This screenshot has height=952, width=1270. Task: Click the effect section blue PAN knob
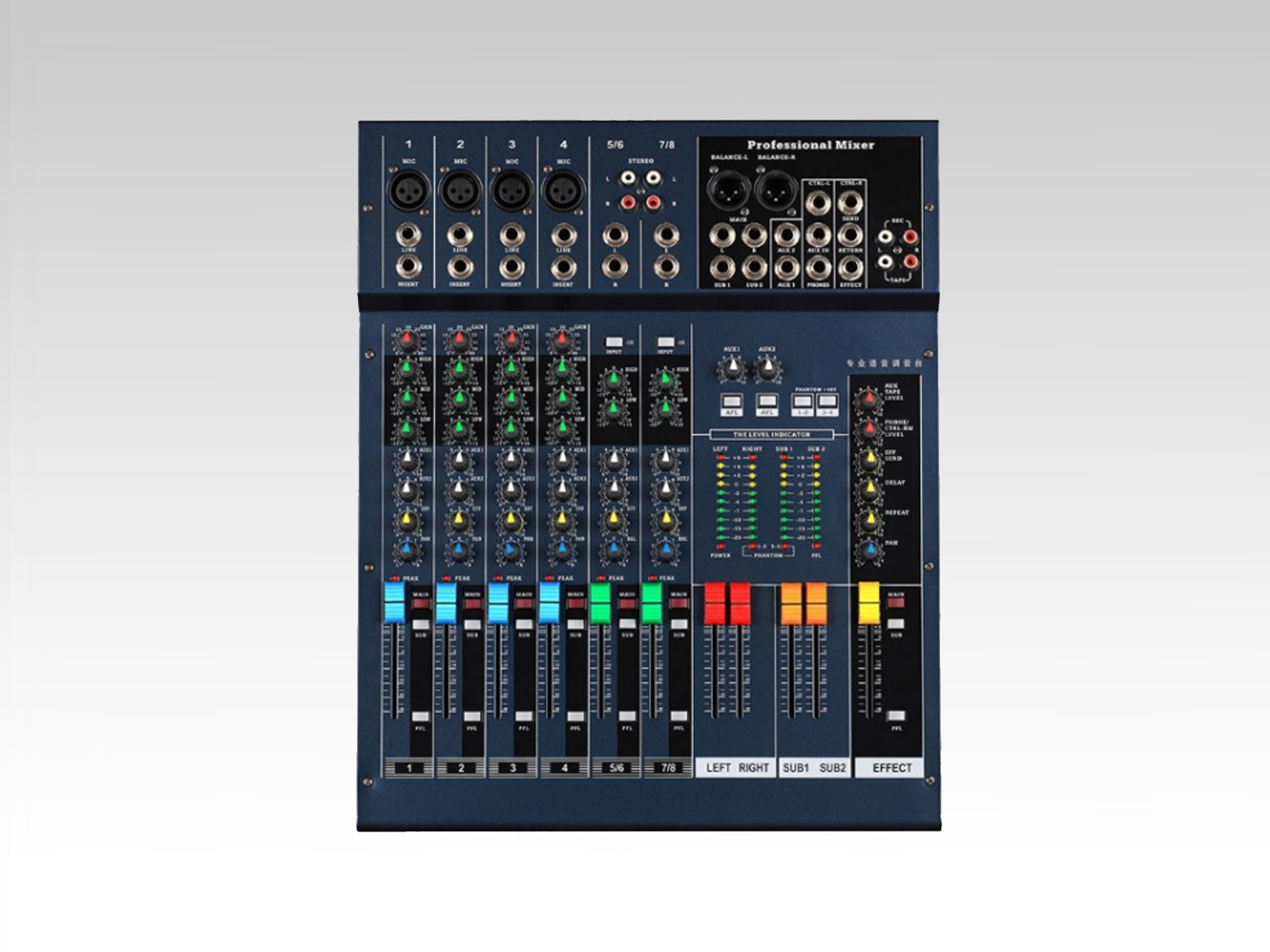click(x=869, y=550)
